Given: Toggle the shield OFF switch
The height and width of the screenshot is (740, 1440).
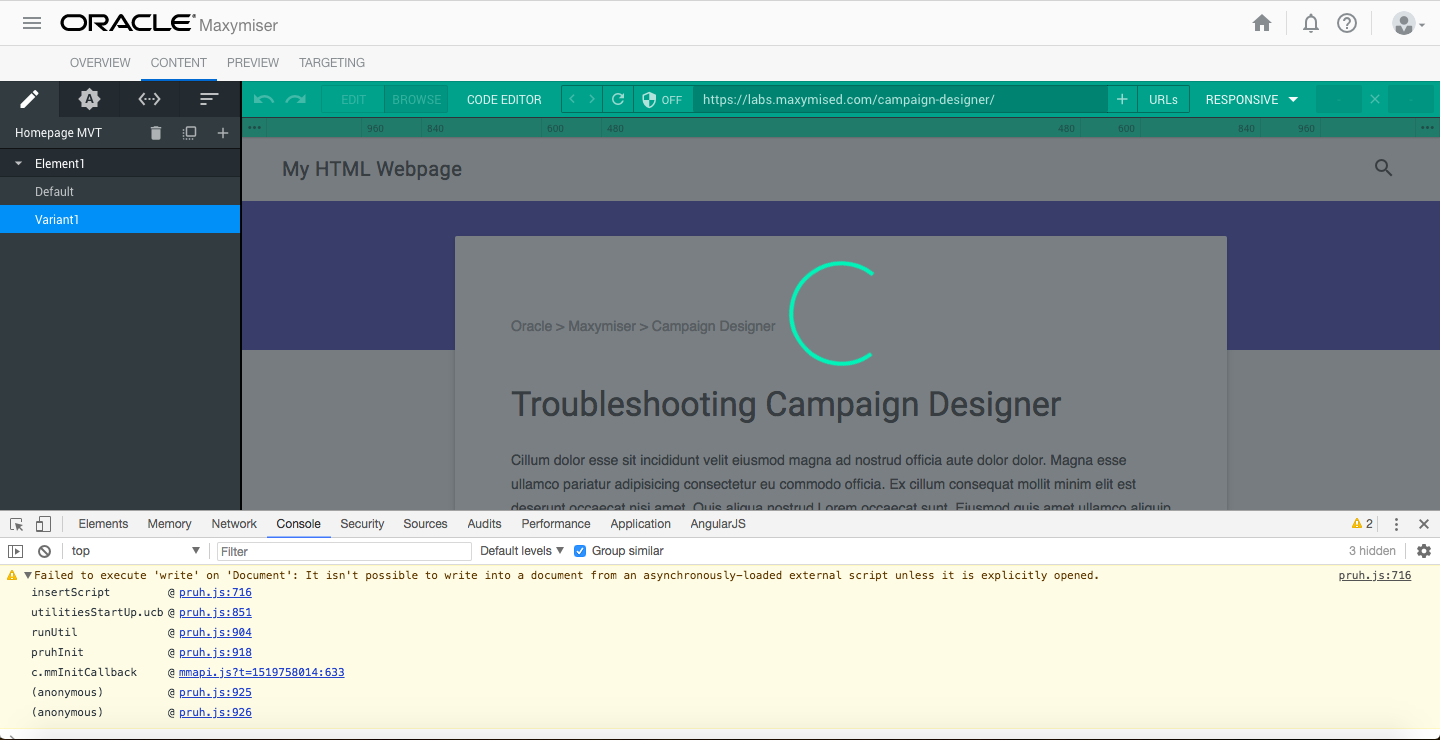Looking at the screenshot, I should [663, 99].
